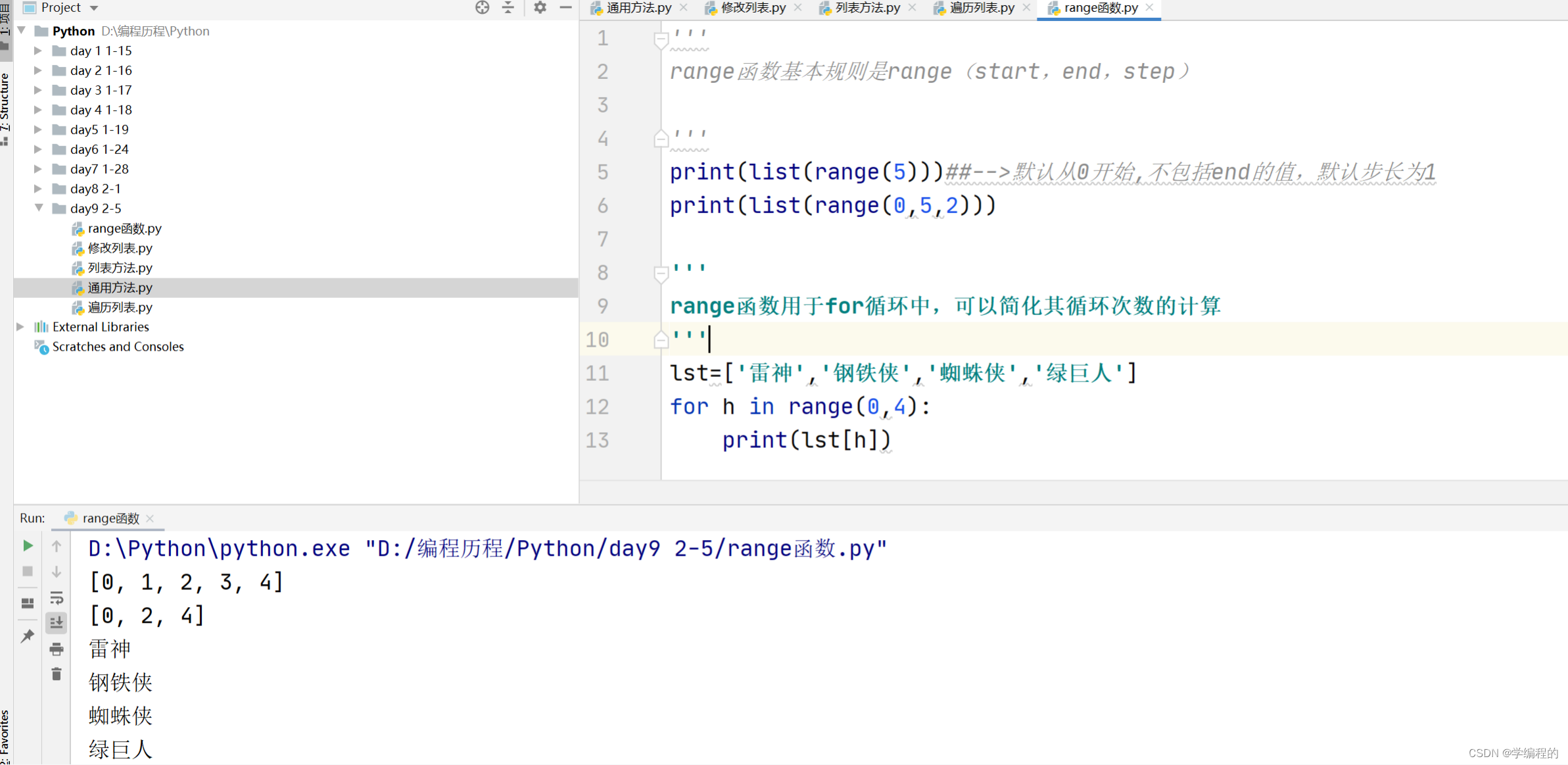Click the stop process square icon

point(28,571)
